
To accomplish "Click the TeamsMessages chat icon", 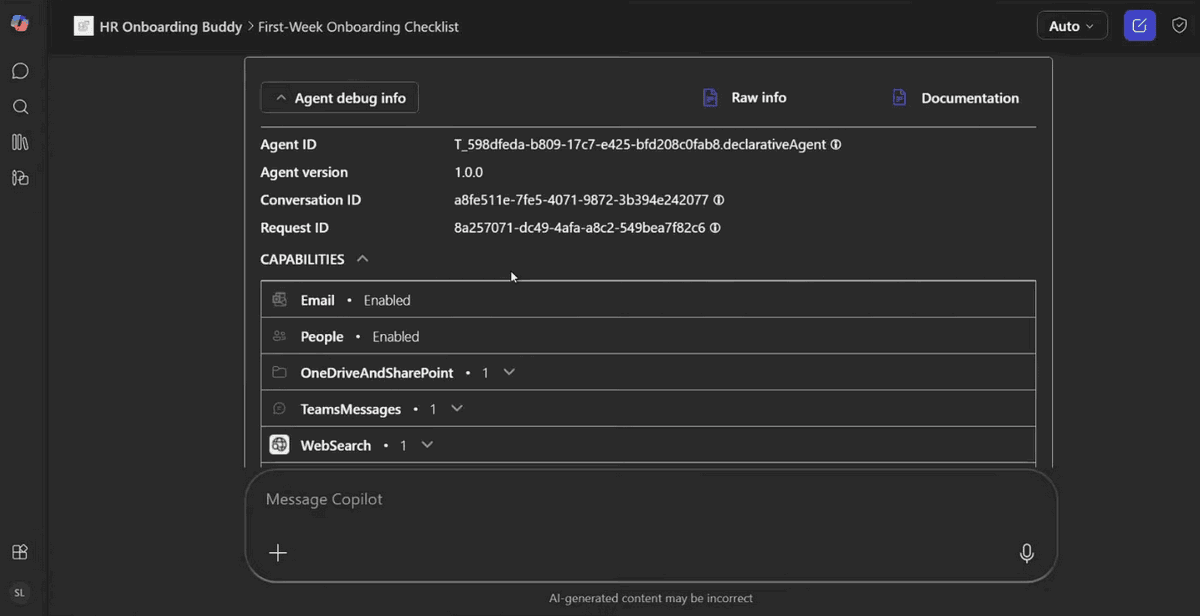I will point(280,409).
